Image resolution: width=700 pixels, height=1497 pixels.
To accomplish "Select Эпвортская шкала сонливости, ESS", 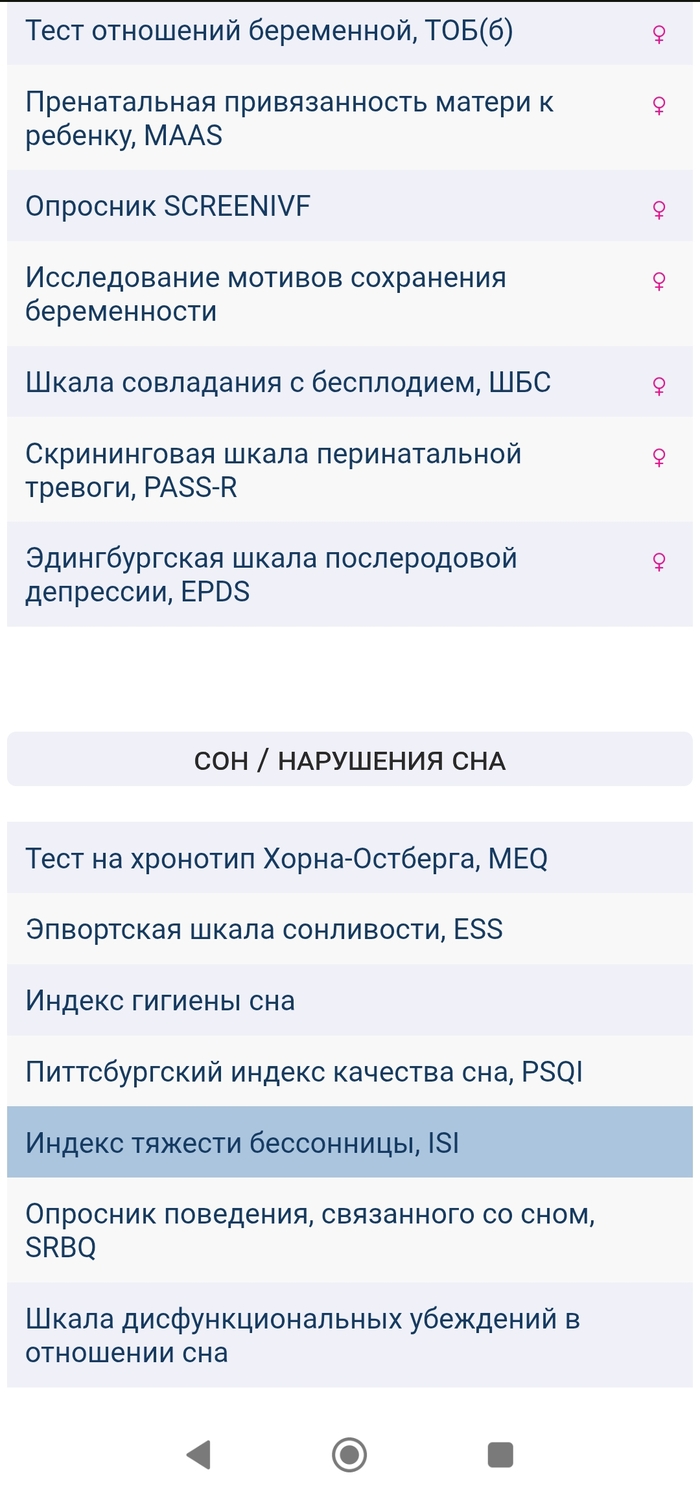I will pyautogui.click(x=264, y=929).
